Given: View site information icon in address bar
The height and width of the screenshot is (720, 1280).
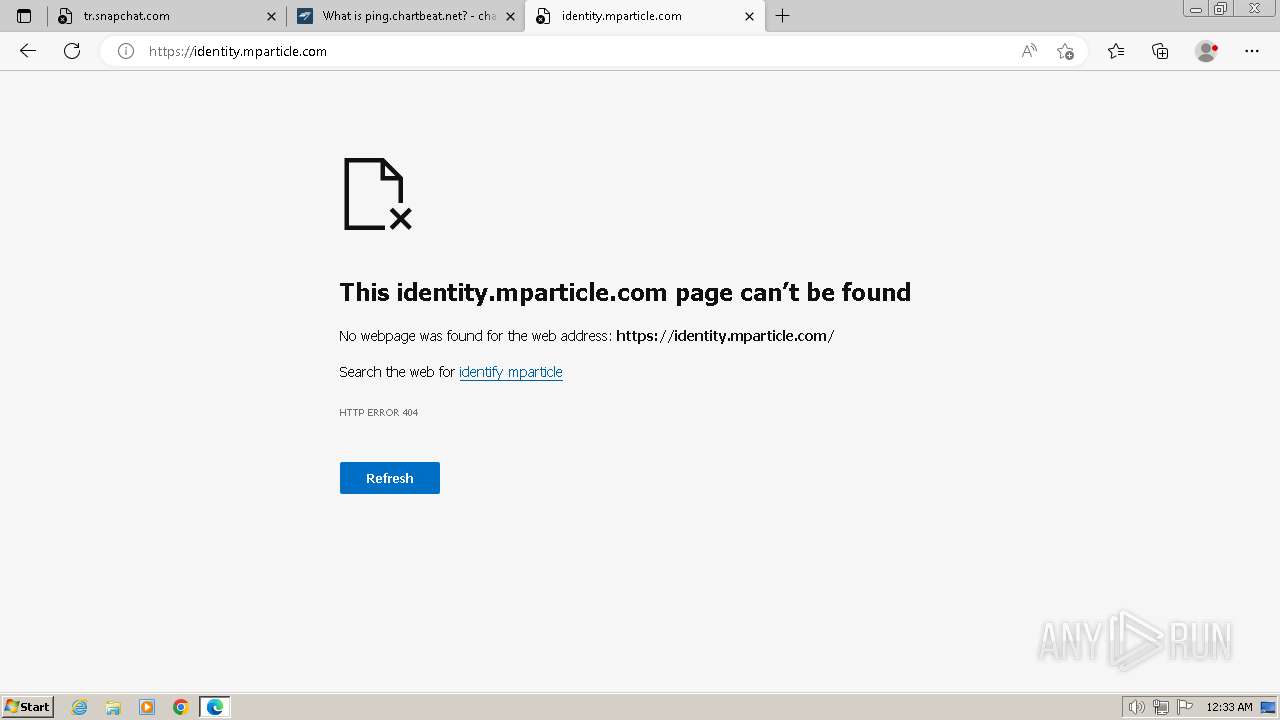Looking at the screenshot, I should pos(126,51).
